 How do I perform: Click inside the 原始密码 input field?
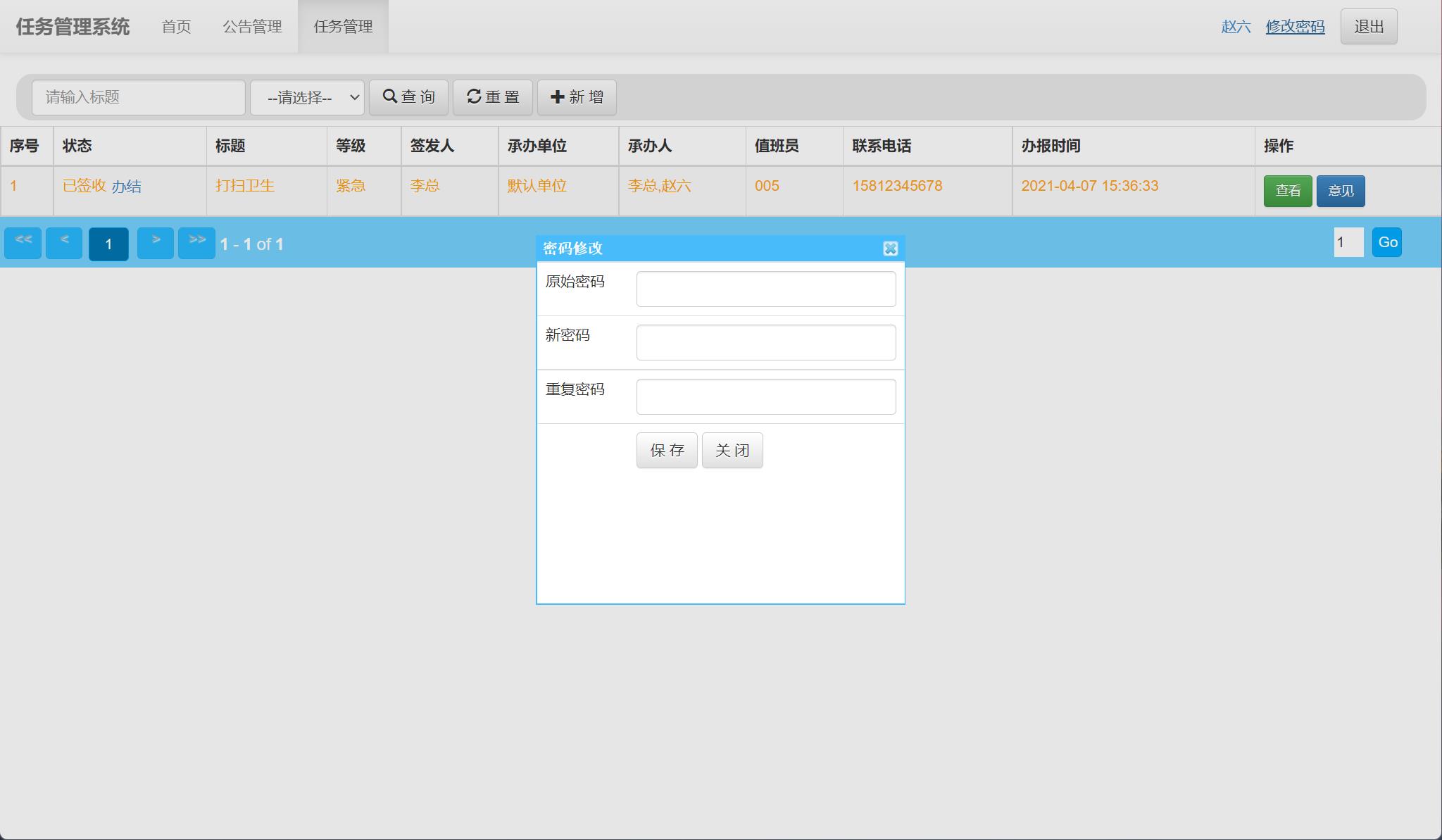(765, 289)
